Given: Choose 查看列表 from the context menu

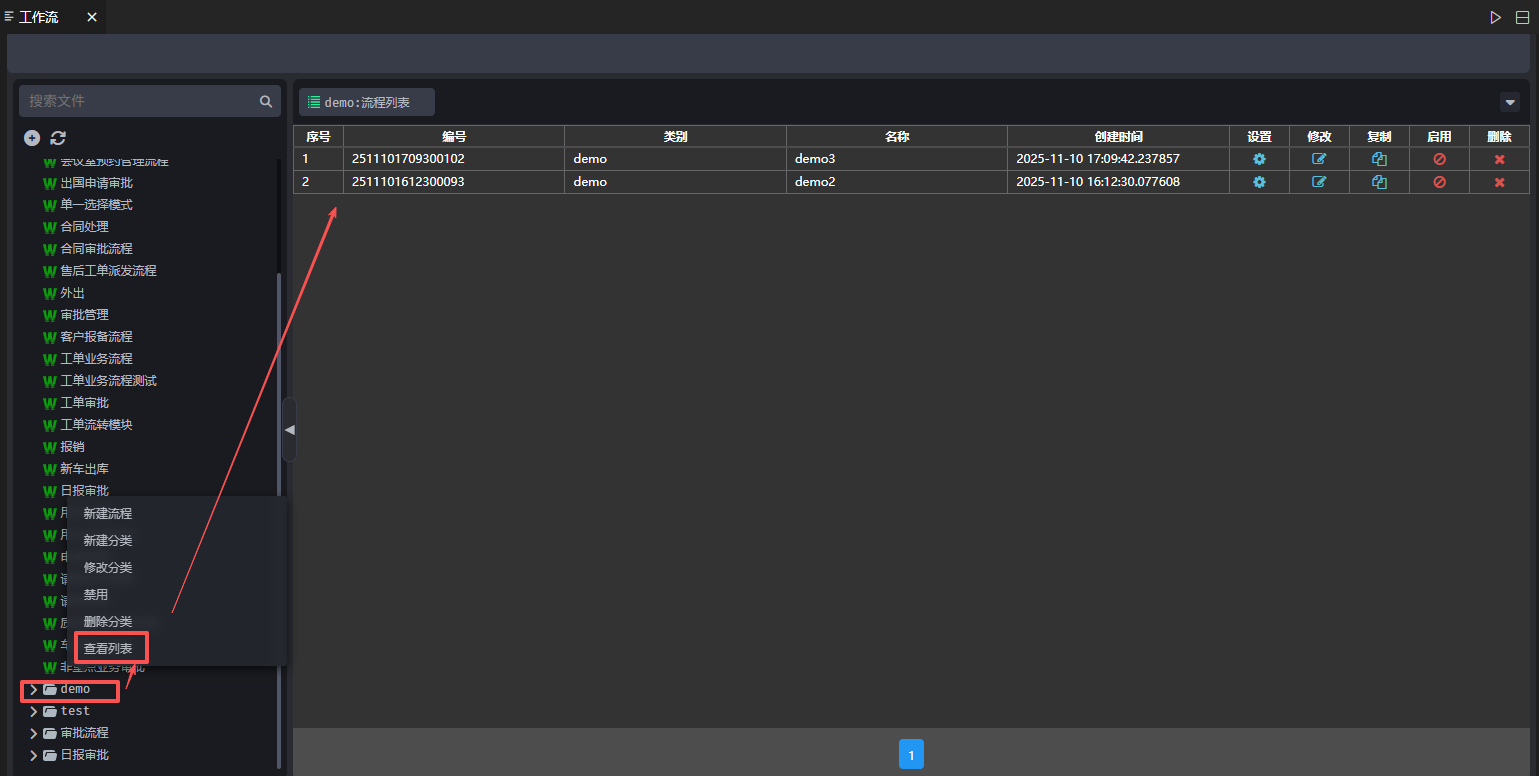Looking at the screenshot, I should pyautogui.click(x=108, y=649).
